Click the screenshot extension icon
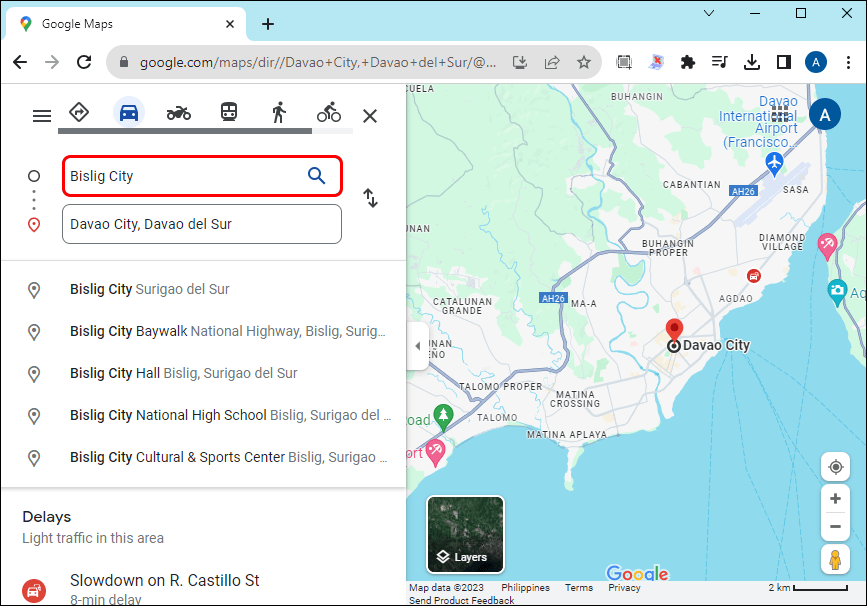The width and height of the screenshot is (867, 606). click(624, 62)
